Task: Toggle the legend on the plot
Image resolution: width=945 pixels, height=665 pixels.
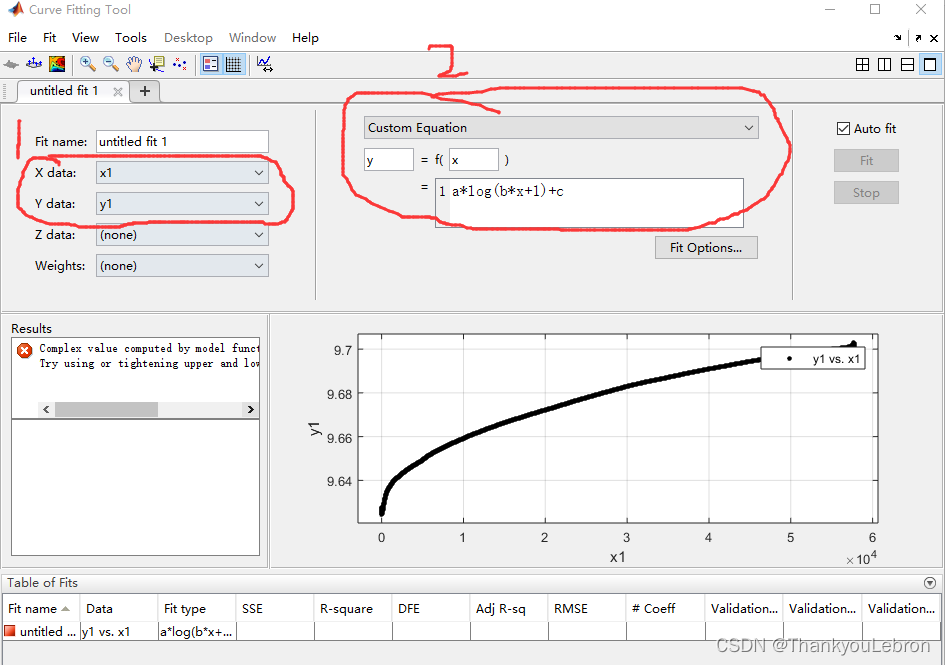Action: pos(210,64)
